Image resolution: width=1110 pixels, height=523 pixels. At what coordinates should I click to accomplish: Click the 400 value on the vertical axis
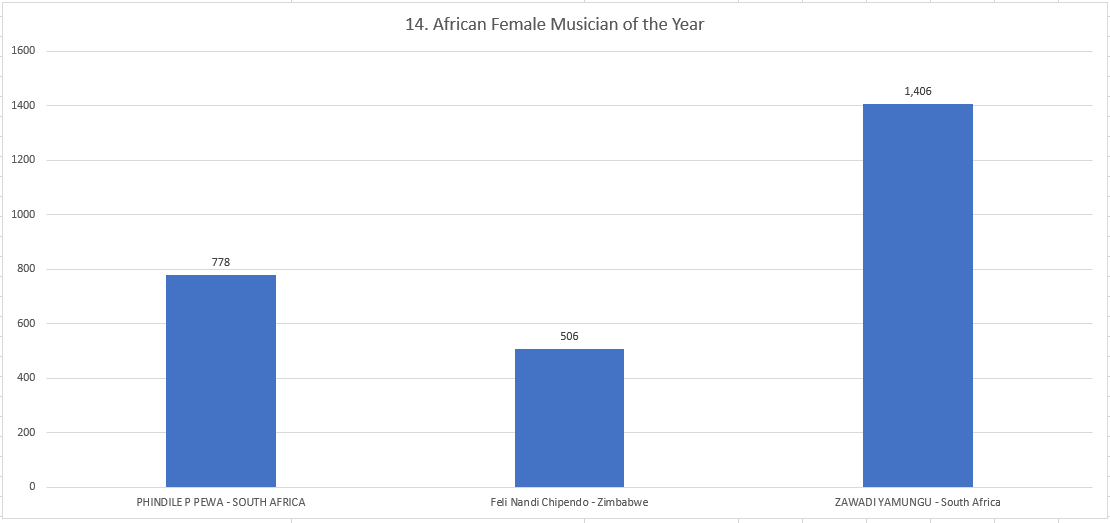tap(26, 378)
